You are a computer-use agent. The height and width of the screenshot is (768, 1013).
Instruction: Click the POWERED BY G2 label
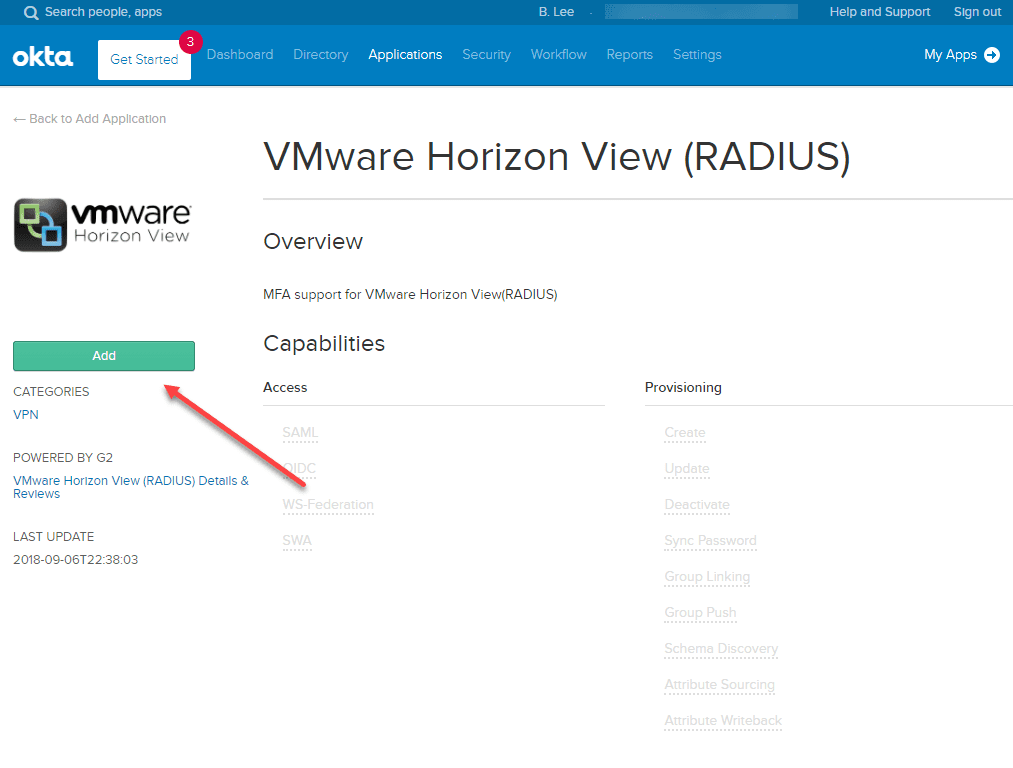tap(63, 458)
